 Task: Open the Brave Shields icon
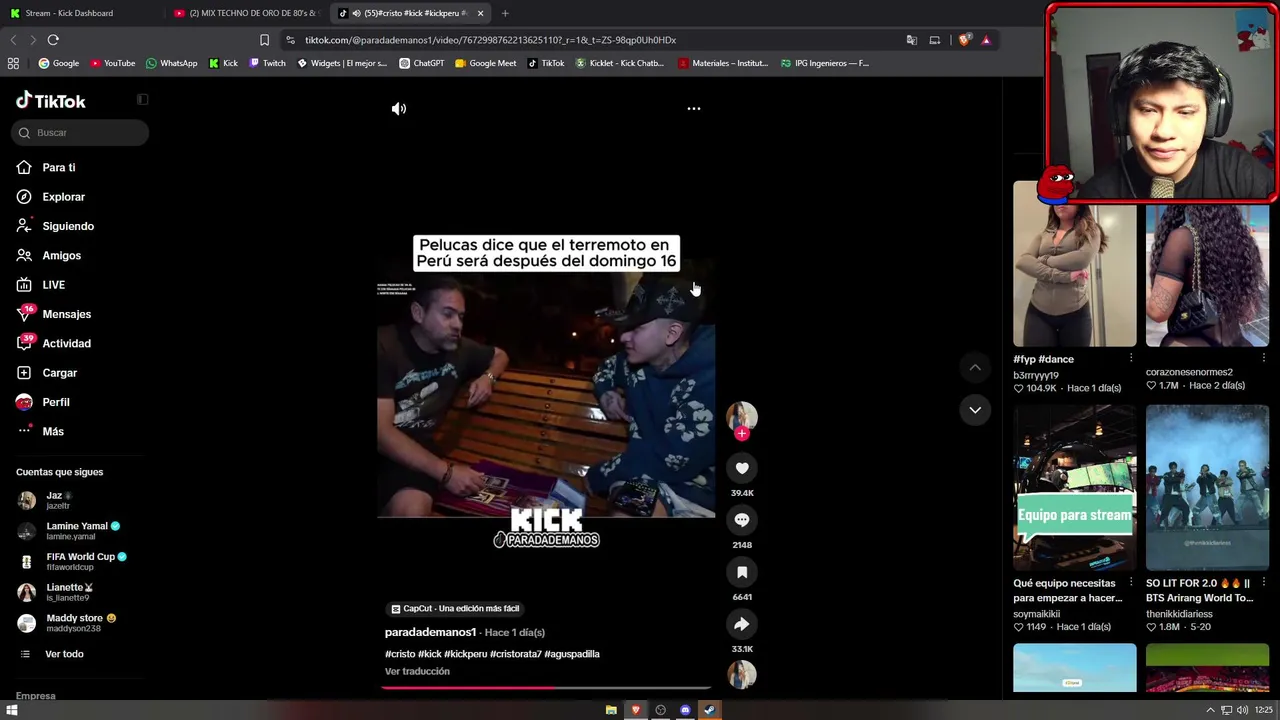coord(964,40)
